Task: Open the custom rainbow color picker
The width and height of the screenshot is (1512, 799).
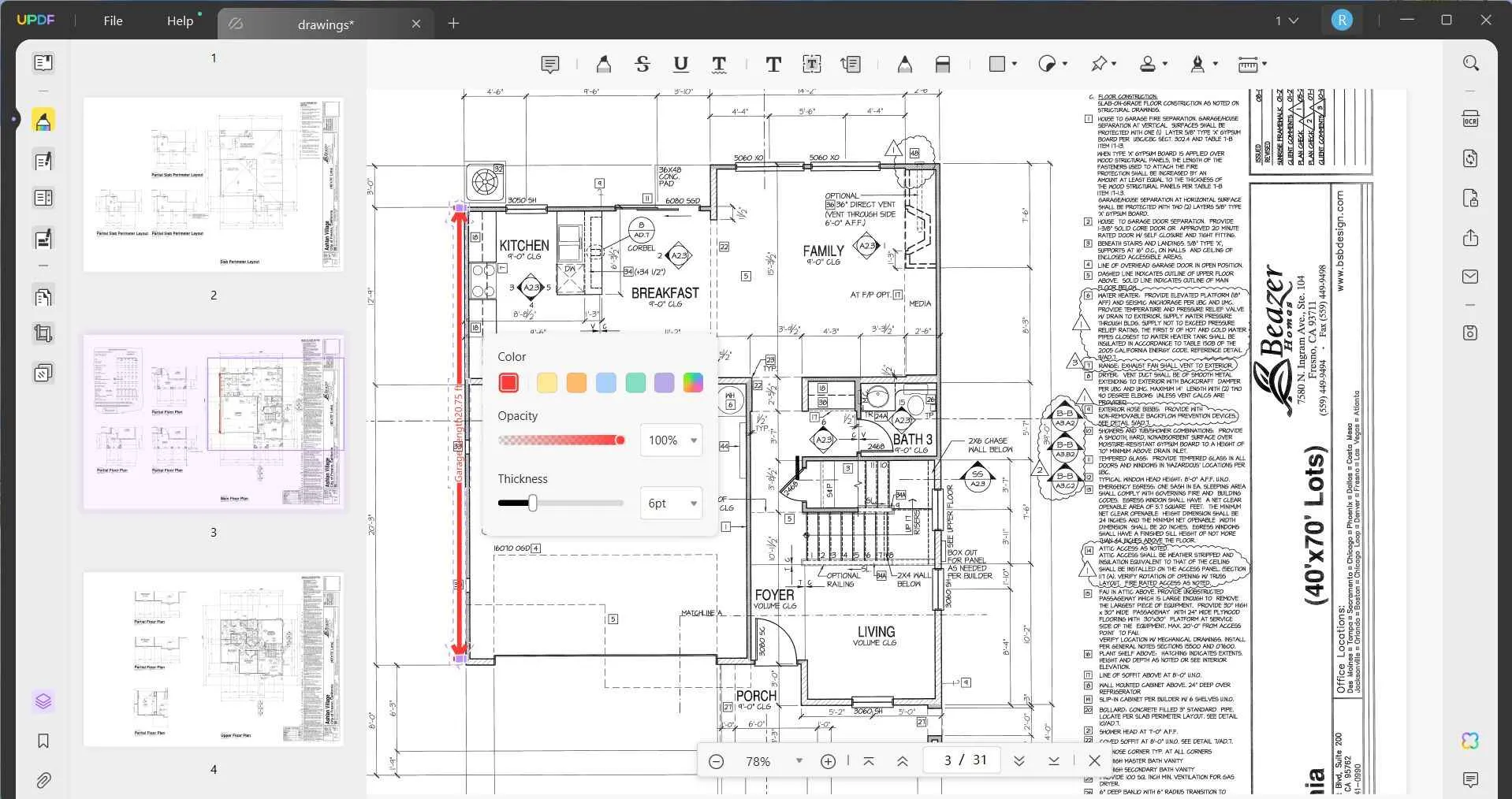Action: pos(693,383)
